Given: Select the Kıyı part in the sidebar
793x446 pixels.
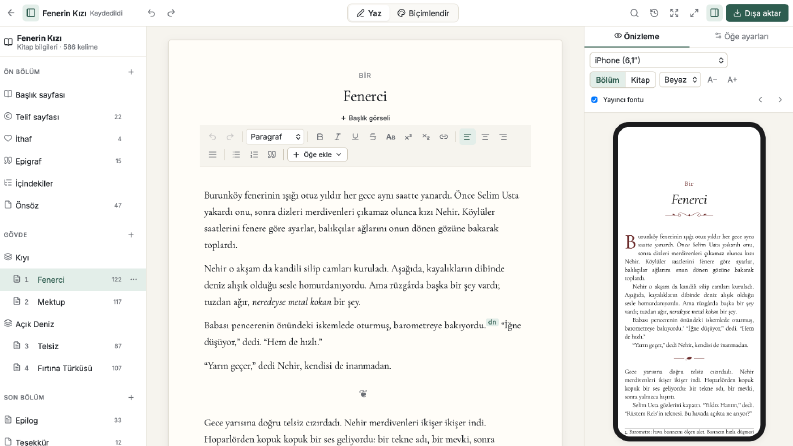Looking at the screenshot, I should pos(73,257).
